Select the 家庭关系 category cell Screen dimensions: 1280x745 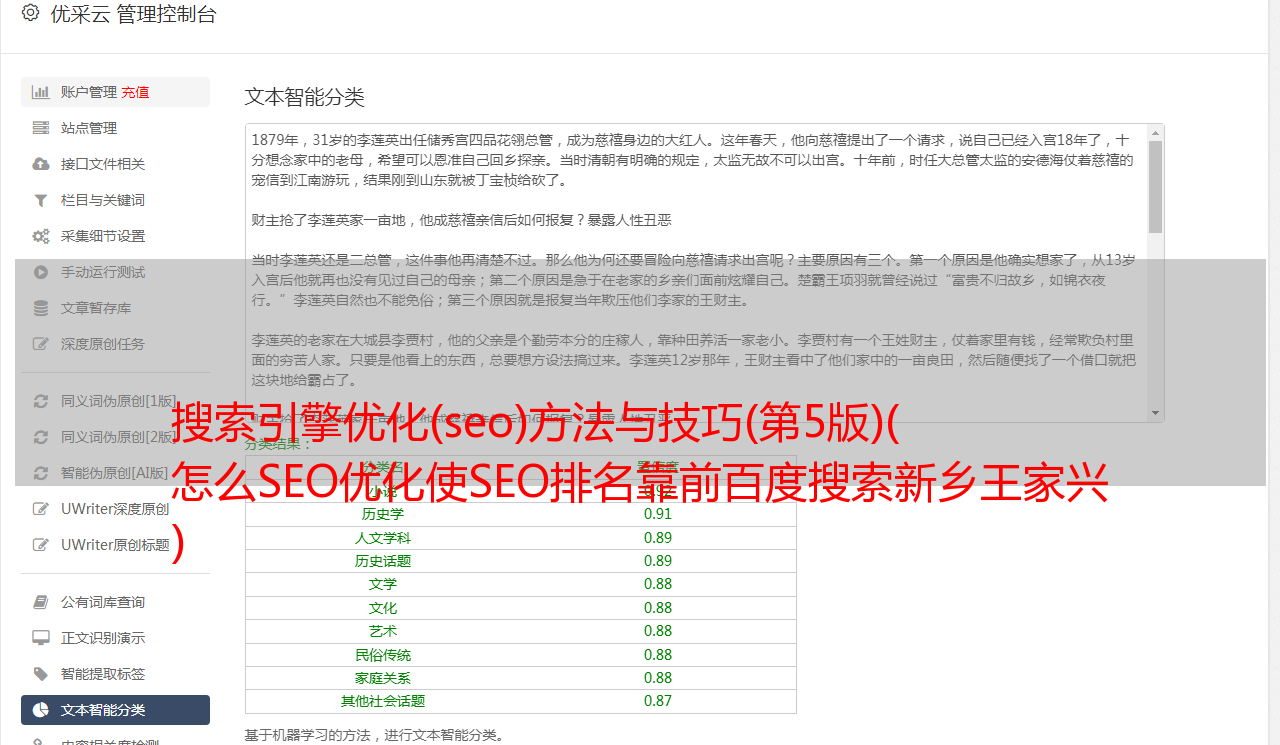383,678
